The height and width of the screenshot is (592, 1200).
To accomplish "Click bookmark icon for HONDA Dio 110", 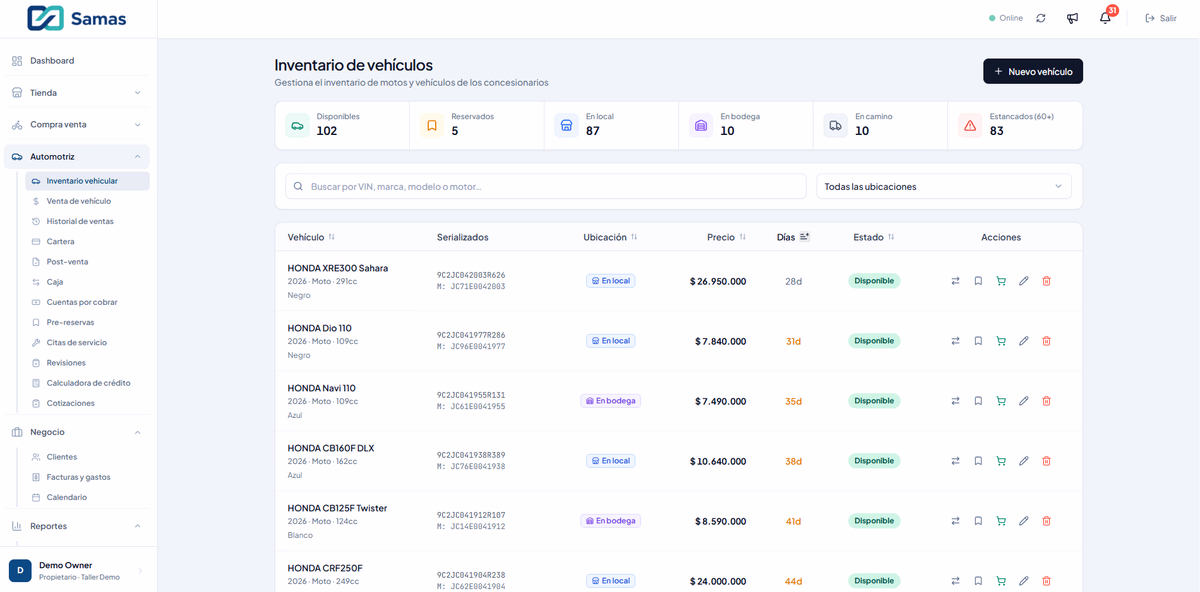I will [x=978, y=341].
